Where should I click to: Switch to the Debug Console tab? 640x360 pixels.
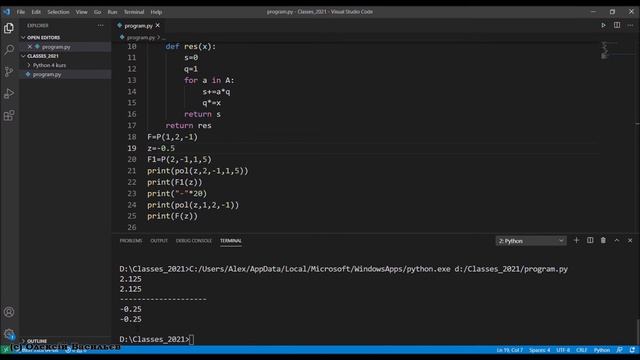tap(193, 241)
